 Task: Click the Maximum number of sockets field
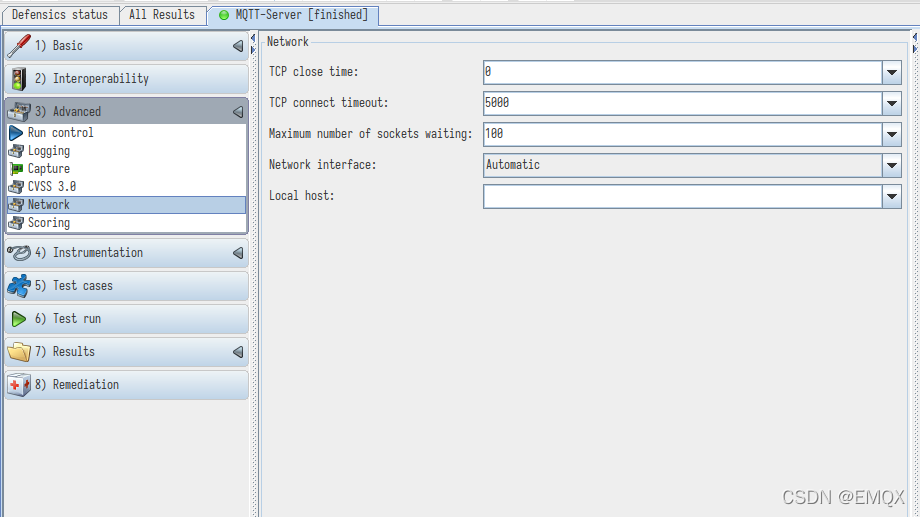[x=680, y=135]
